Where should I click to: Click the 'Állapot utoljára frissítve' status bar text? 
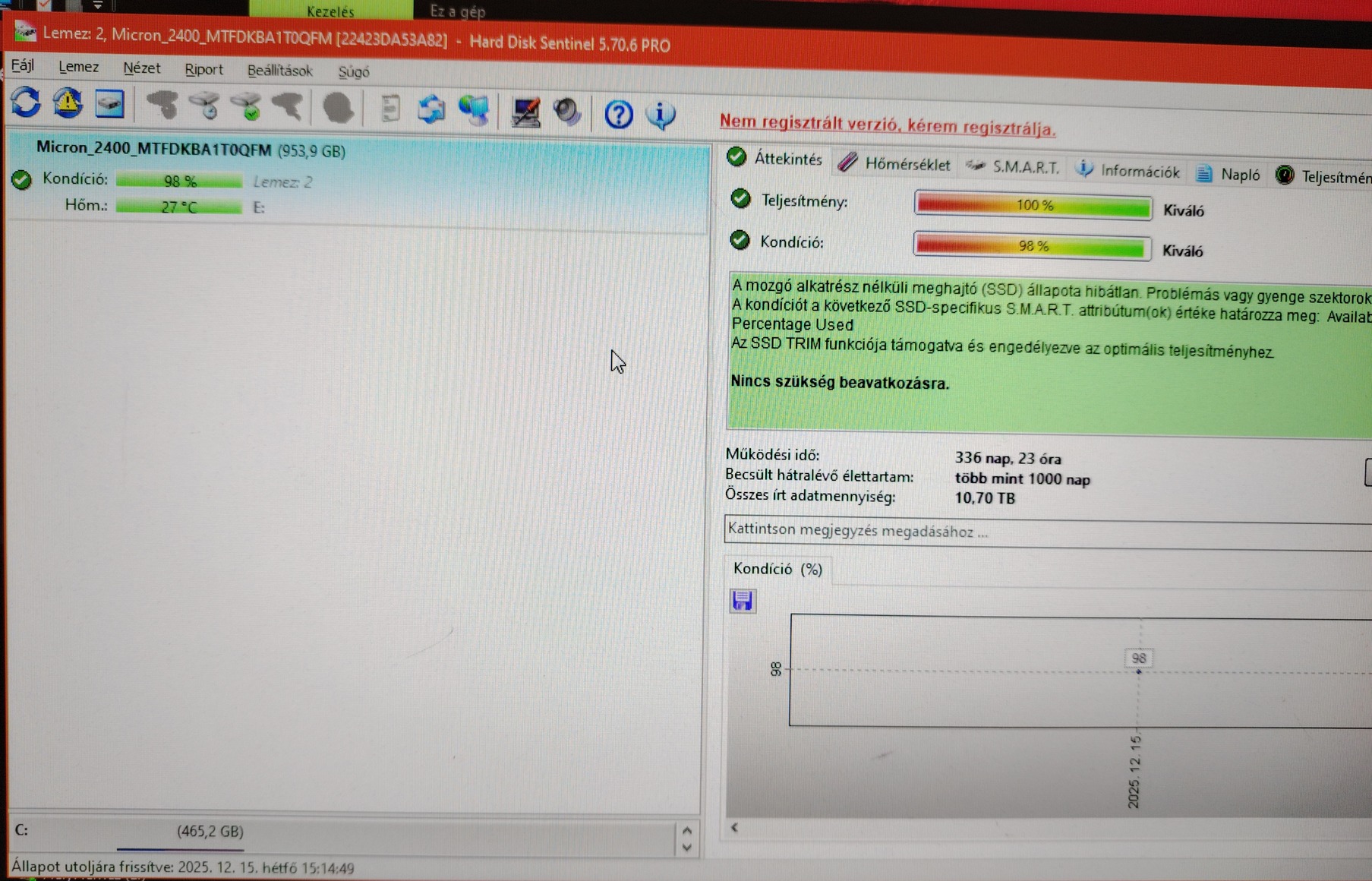(182, 867)
